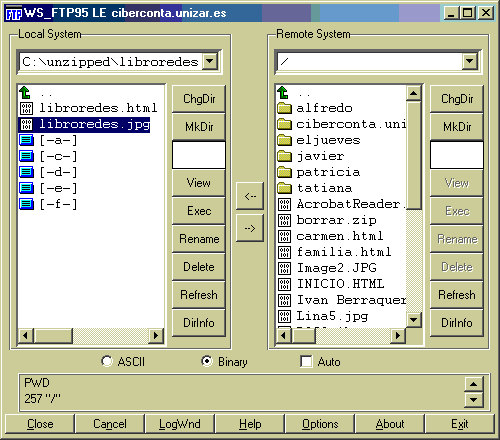This screenshot has height=440, width=500.
Task: Refresh the local file list
Action: click(x=199, y=295)
